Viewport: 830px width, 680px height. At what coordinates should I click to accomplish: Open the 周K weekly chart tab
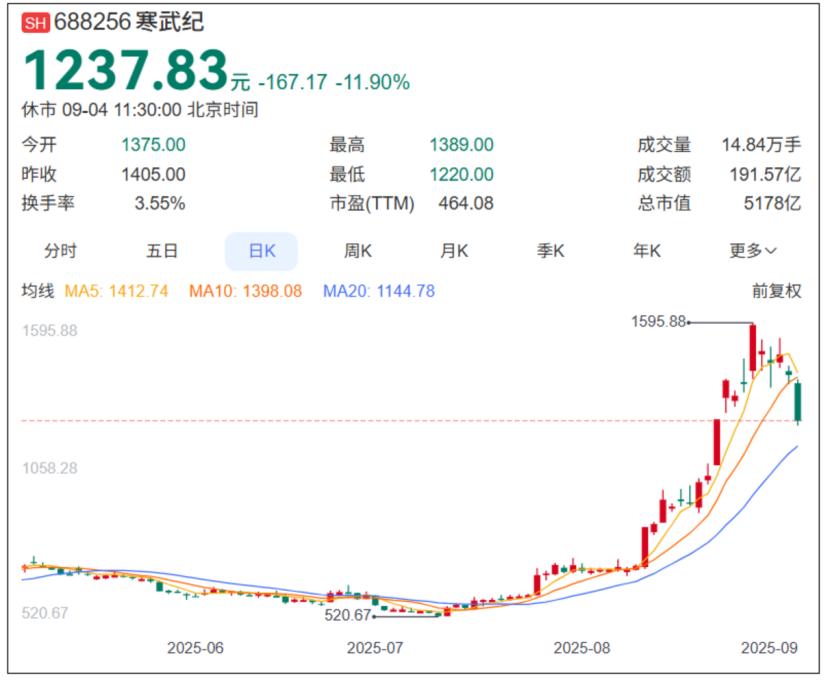pos(358,251)
